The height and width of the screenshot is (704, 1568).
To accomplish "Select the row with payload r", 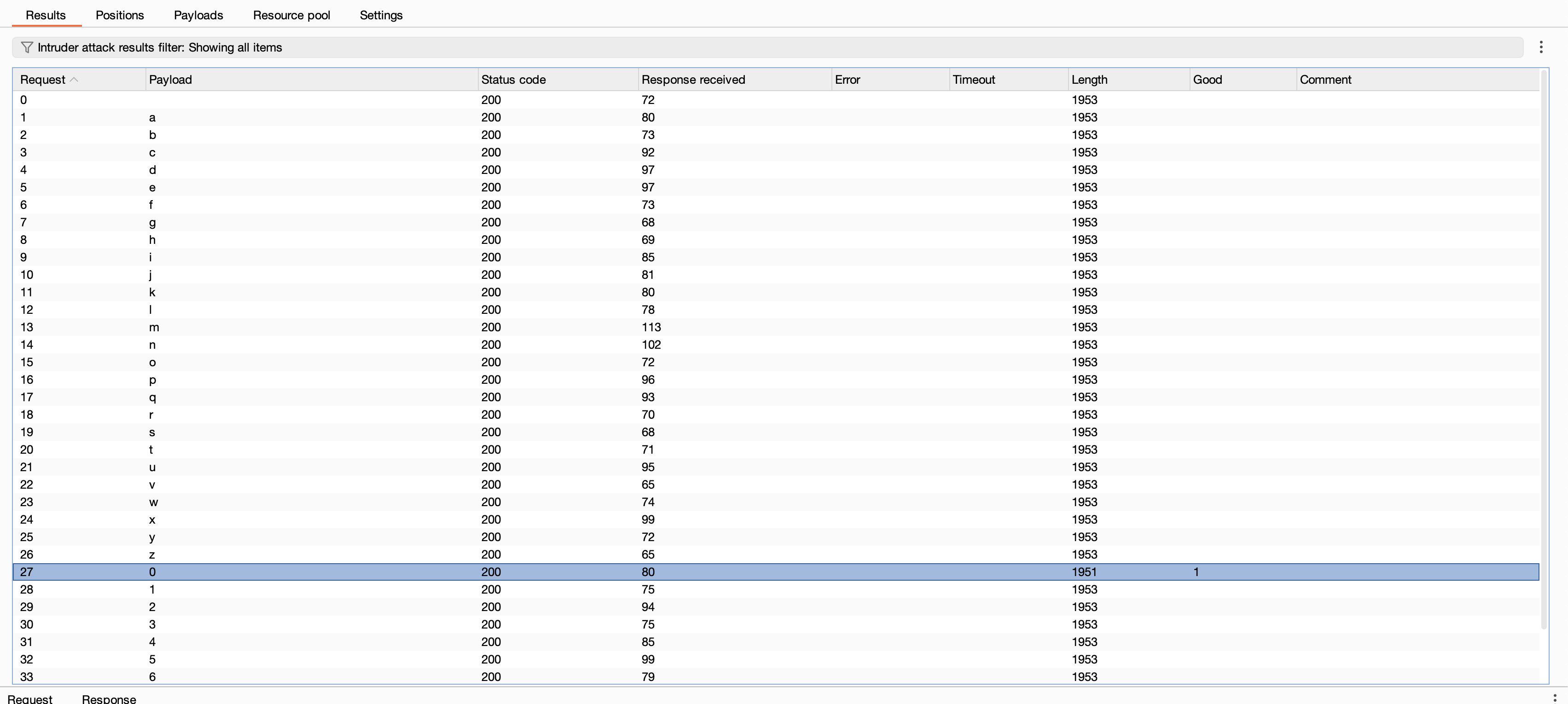I will pos(776,415).
